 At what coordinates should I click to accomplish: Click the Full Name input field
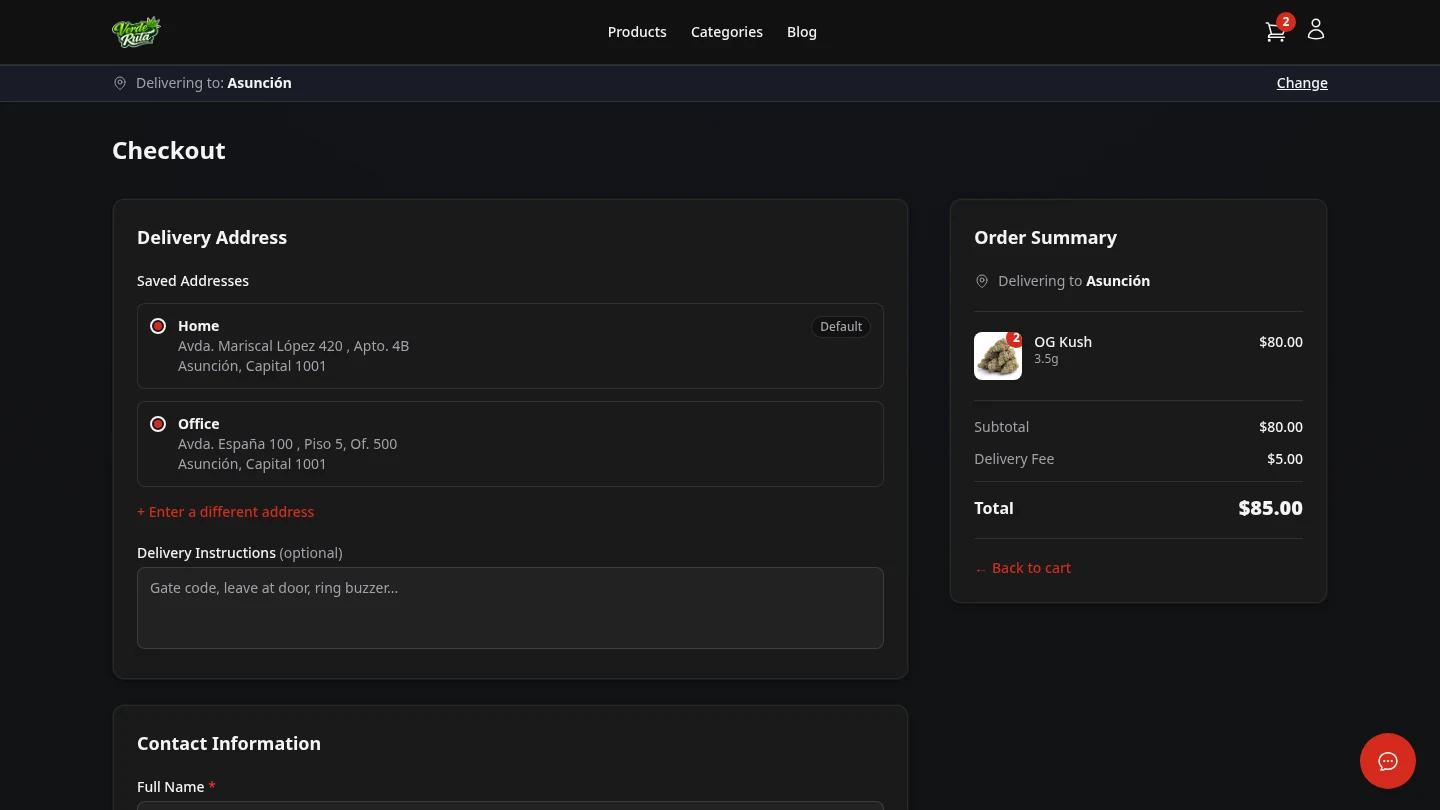[x=510, y=807]
